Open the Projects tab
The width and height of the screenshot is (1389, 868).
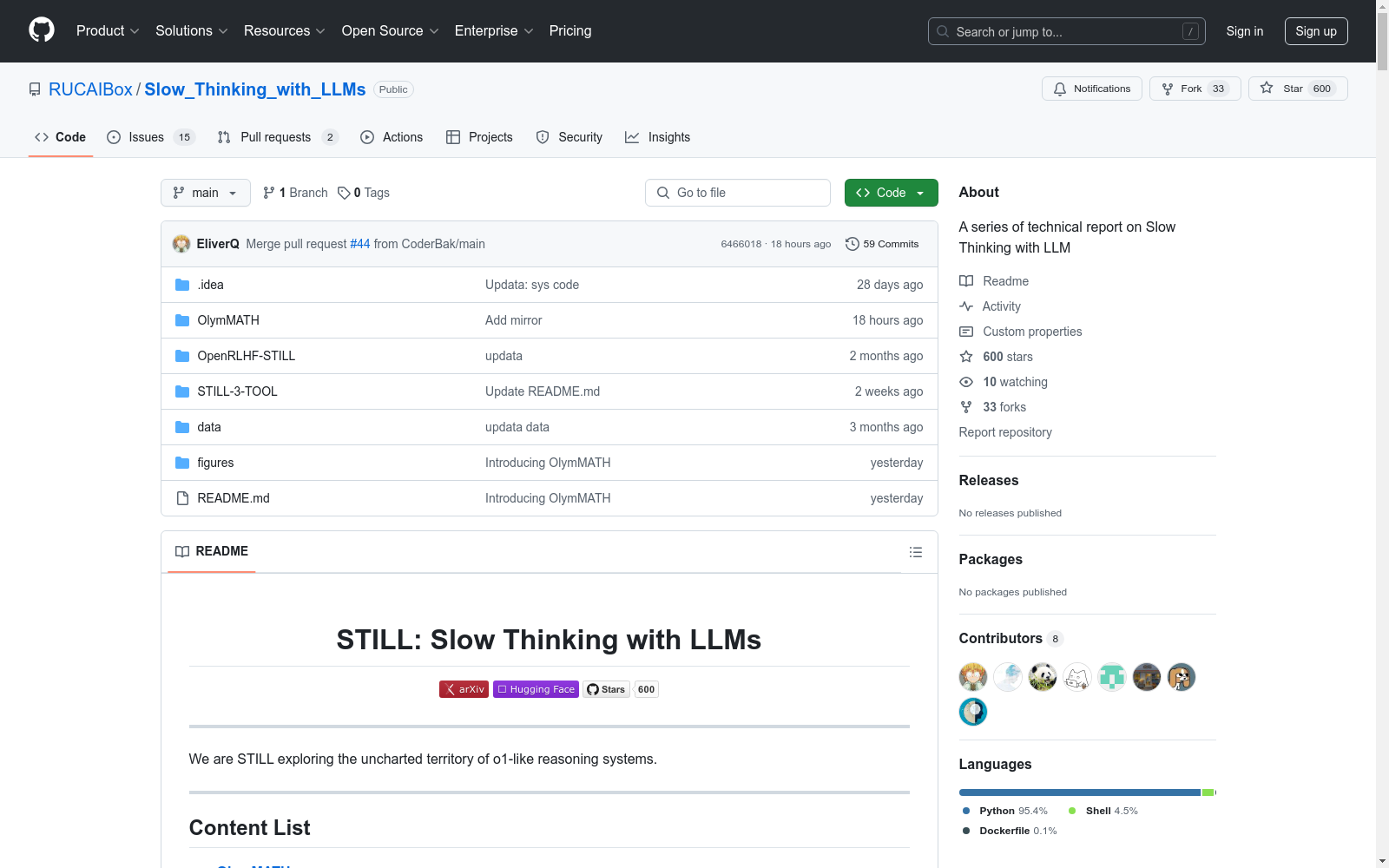point(479,137)
